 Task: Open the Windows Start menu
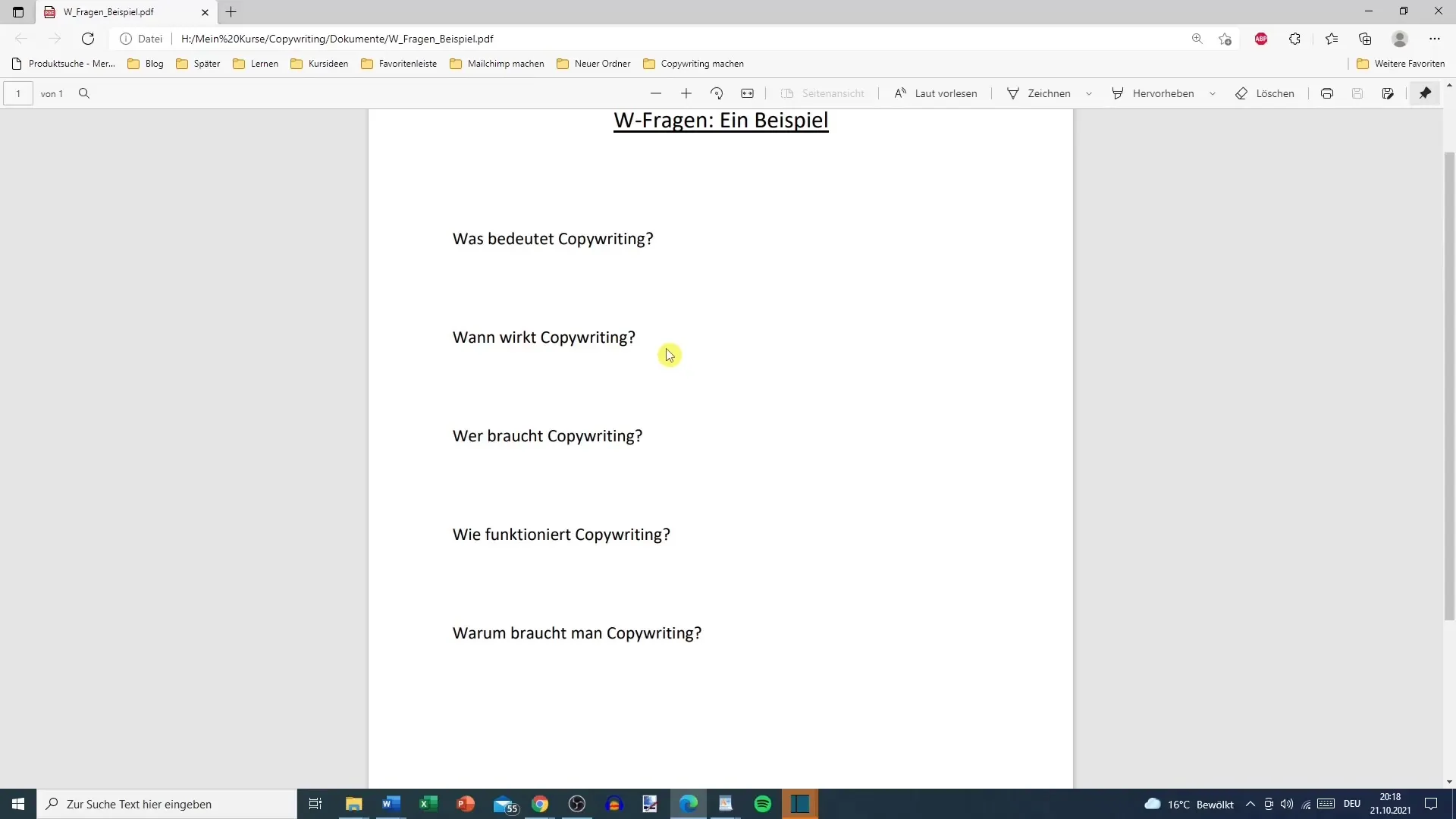pyautogui.click(x=18, y=804)
